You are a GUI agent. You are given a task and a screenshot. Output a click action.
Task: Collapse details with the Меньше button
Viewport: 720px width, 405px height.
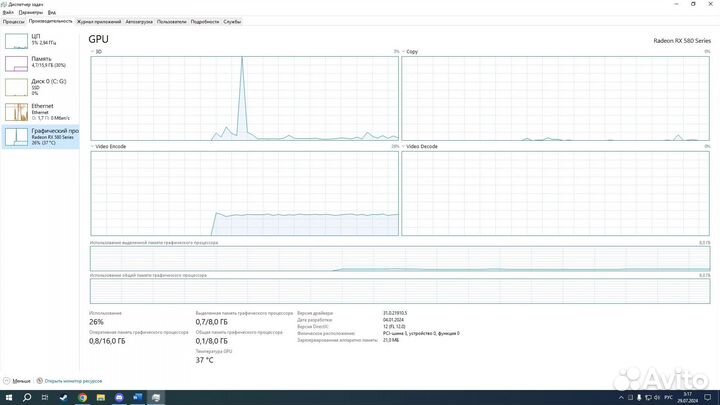coord(17,381)
